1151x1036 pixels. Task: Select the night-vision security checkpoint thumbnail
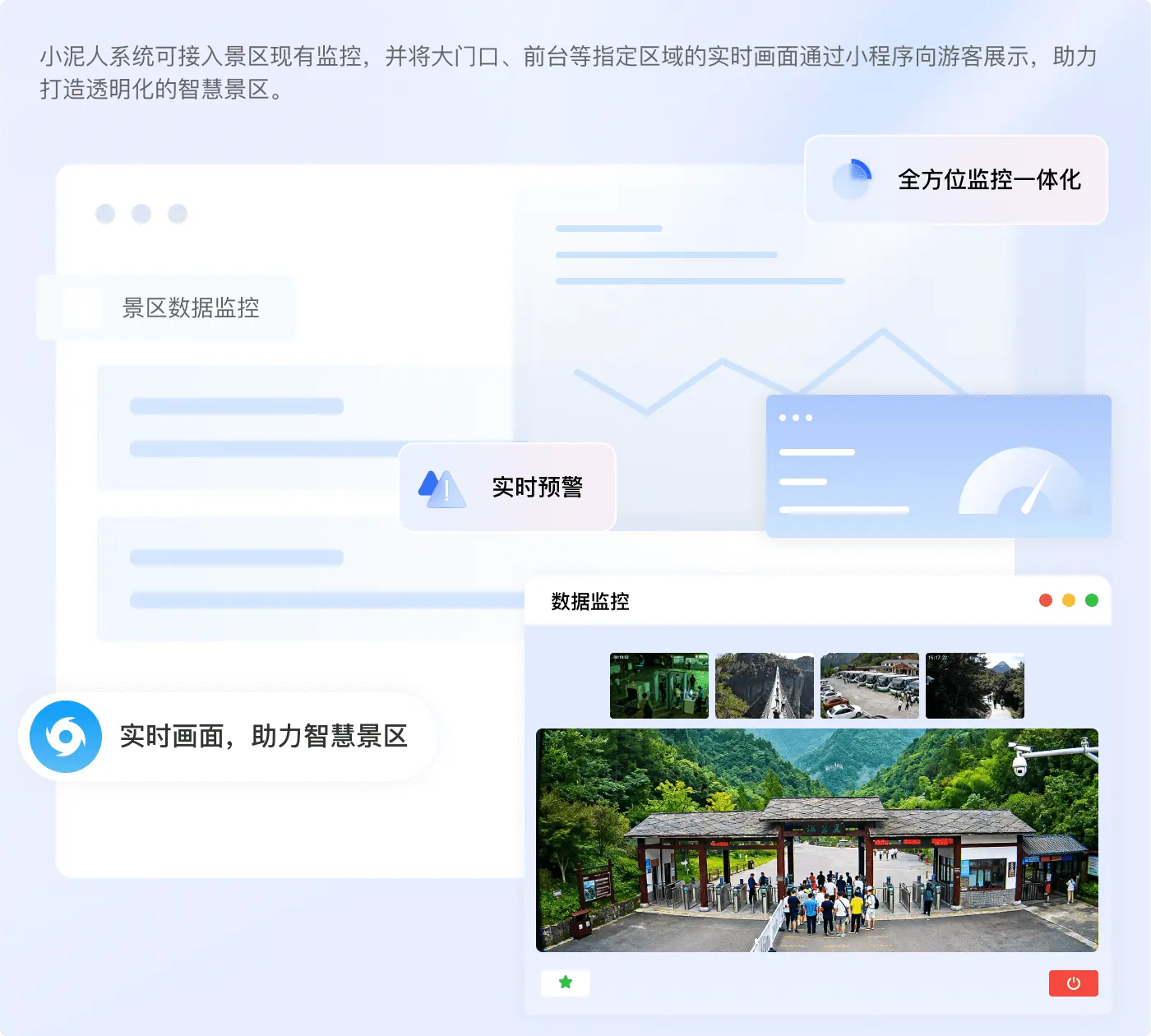659,686
